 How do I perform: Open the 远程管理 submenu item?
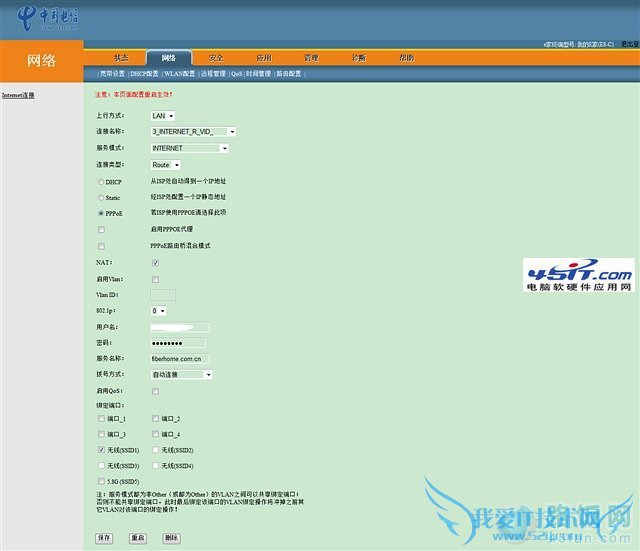(x=213, y=74)
